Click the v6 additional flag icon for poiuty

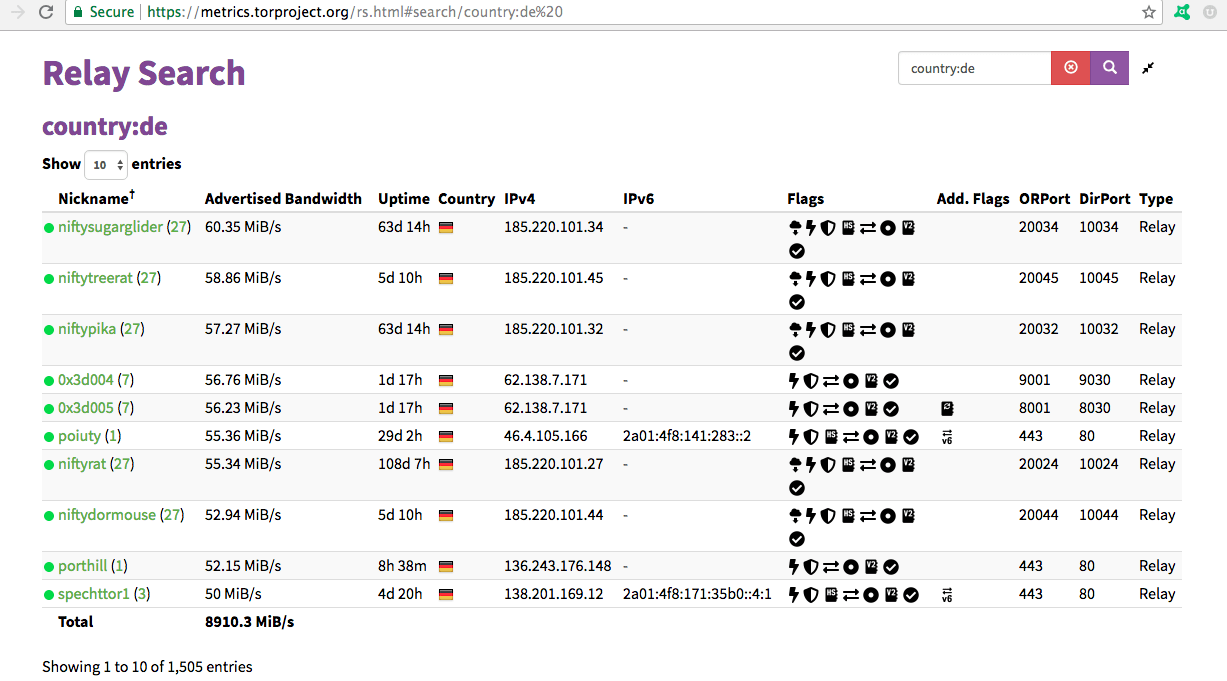(947, 436)
